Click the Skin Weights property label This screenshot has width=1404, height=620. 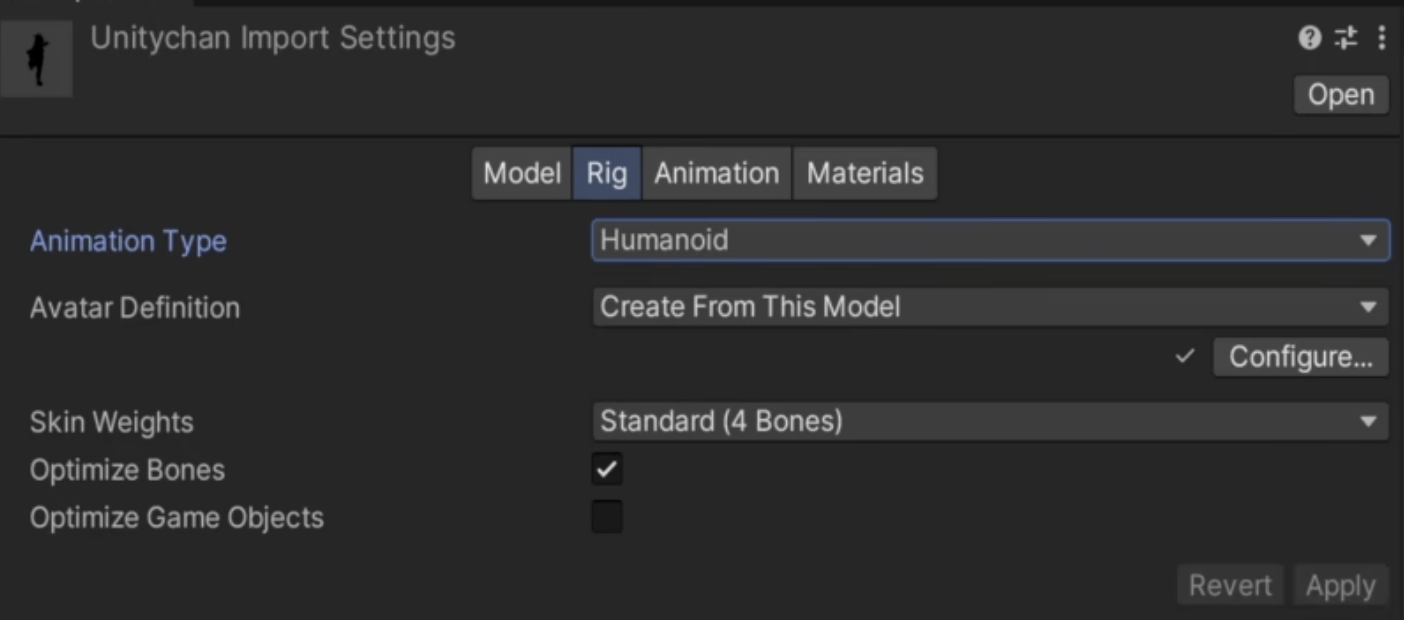point(111,422)
